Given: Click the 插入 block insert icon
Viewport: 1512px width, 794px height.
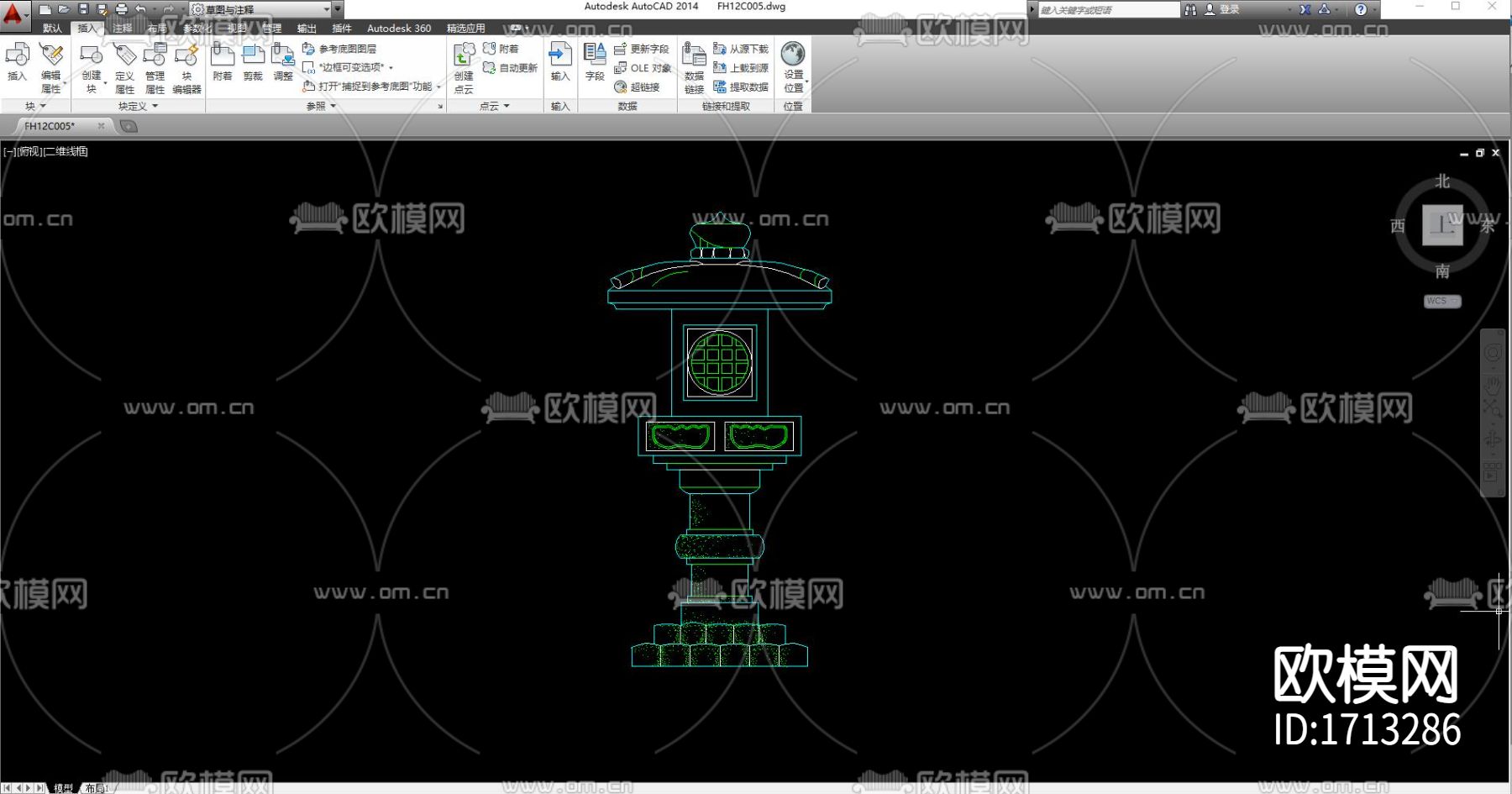Looking at the screenshot, I should [17, 63].
